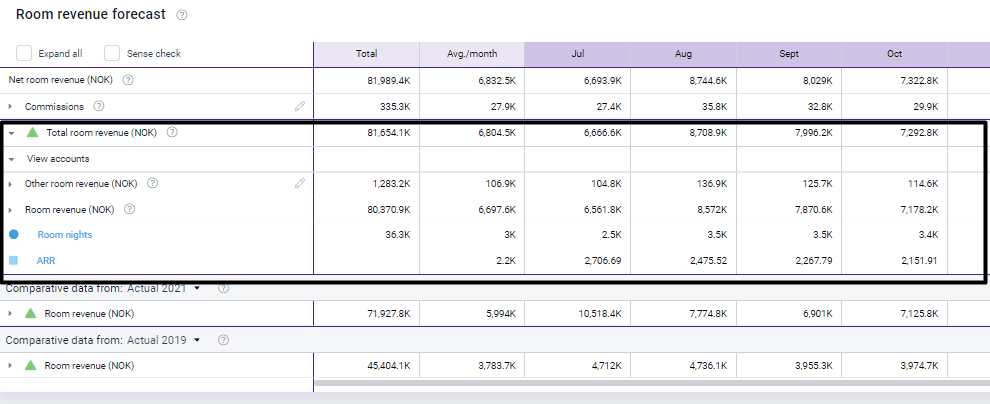Click the help icon beside Commissions
The image size is (990, 404).
click(99, 106)
